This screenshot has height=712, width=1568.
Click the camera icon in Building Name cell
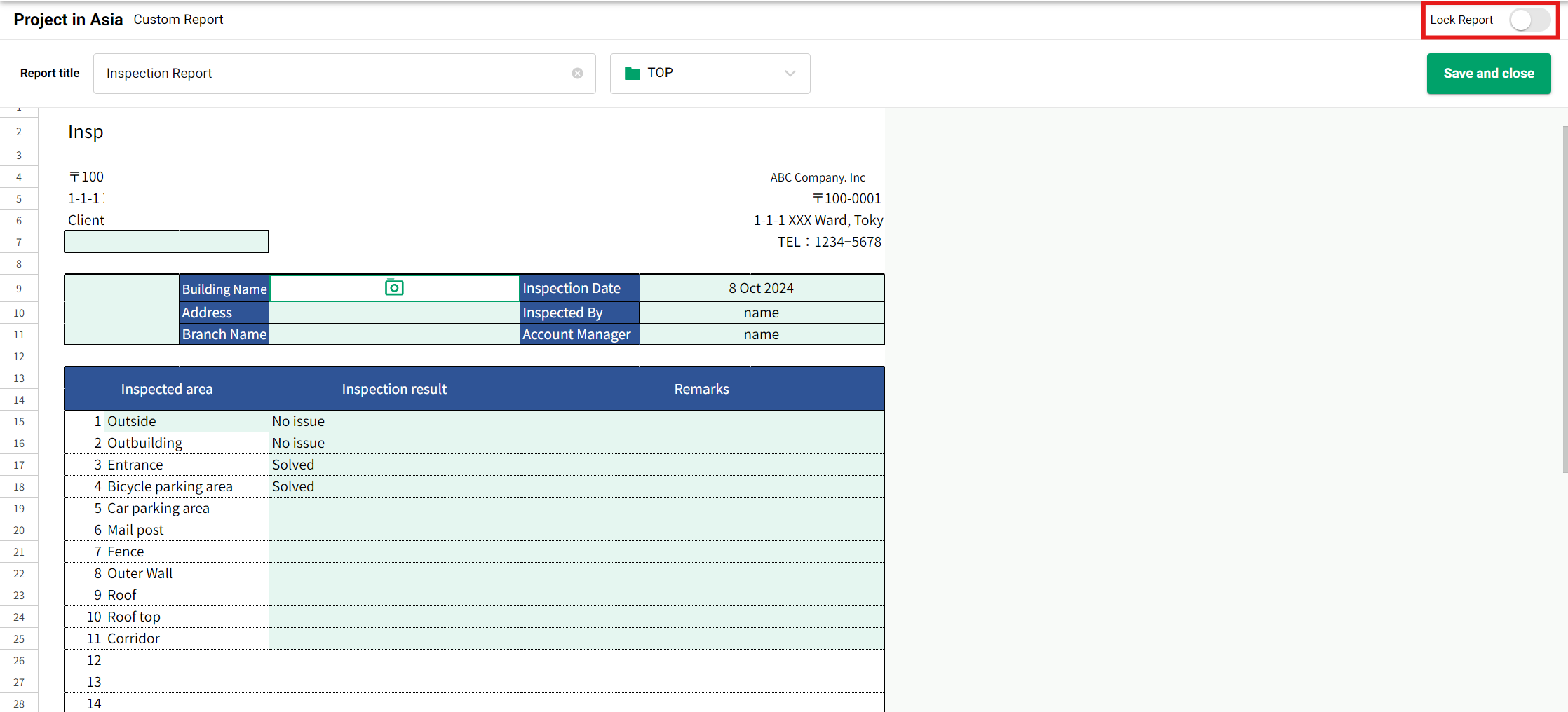pyautogui.click(x=394, y=288)
